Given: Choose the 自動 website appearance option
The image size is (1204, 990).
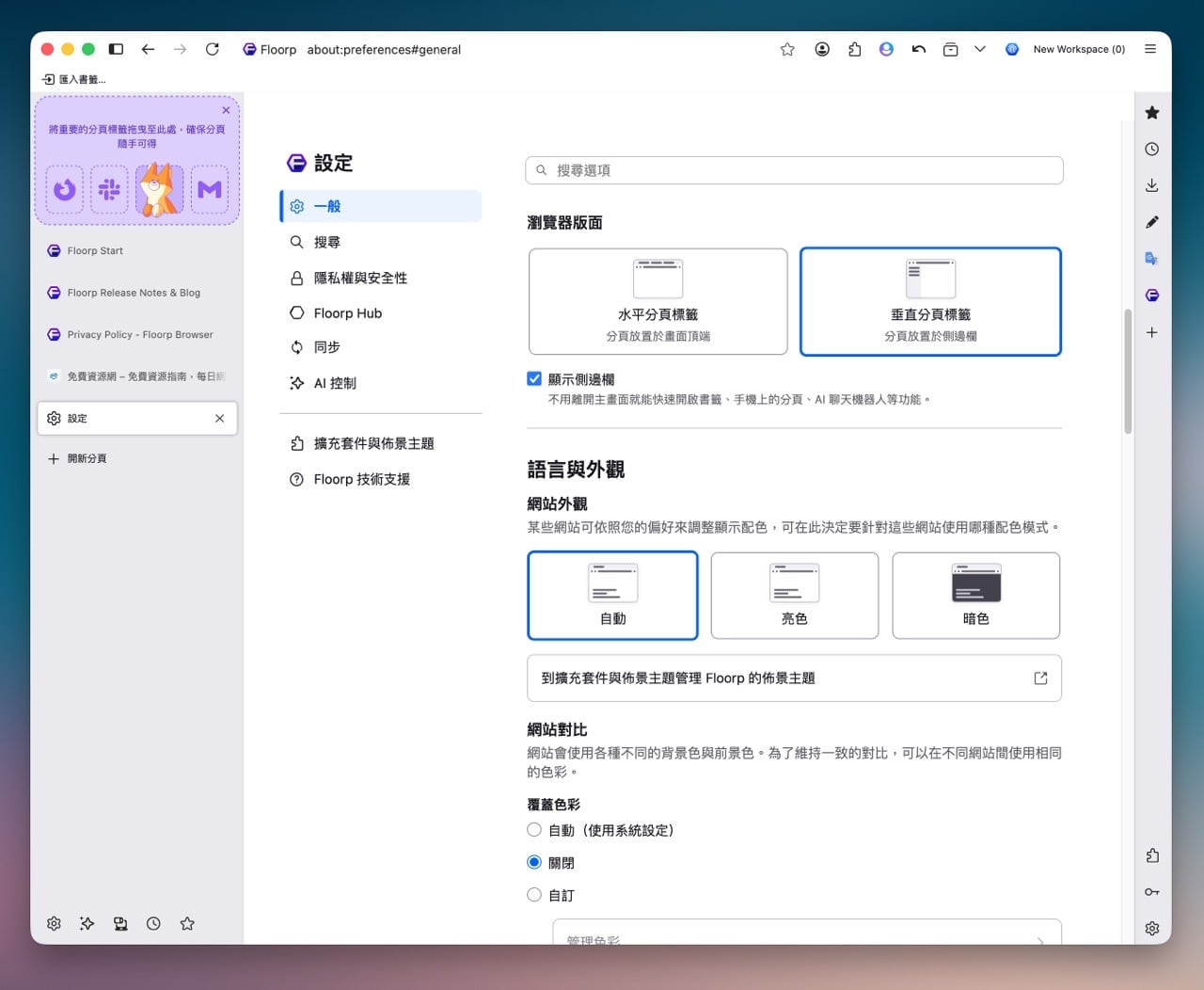Looking at the screenshot, I should pyautogui.click(x=612, y=595).
